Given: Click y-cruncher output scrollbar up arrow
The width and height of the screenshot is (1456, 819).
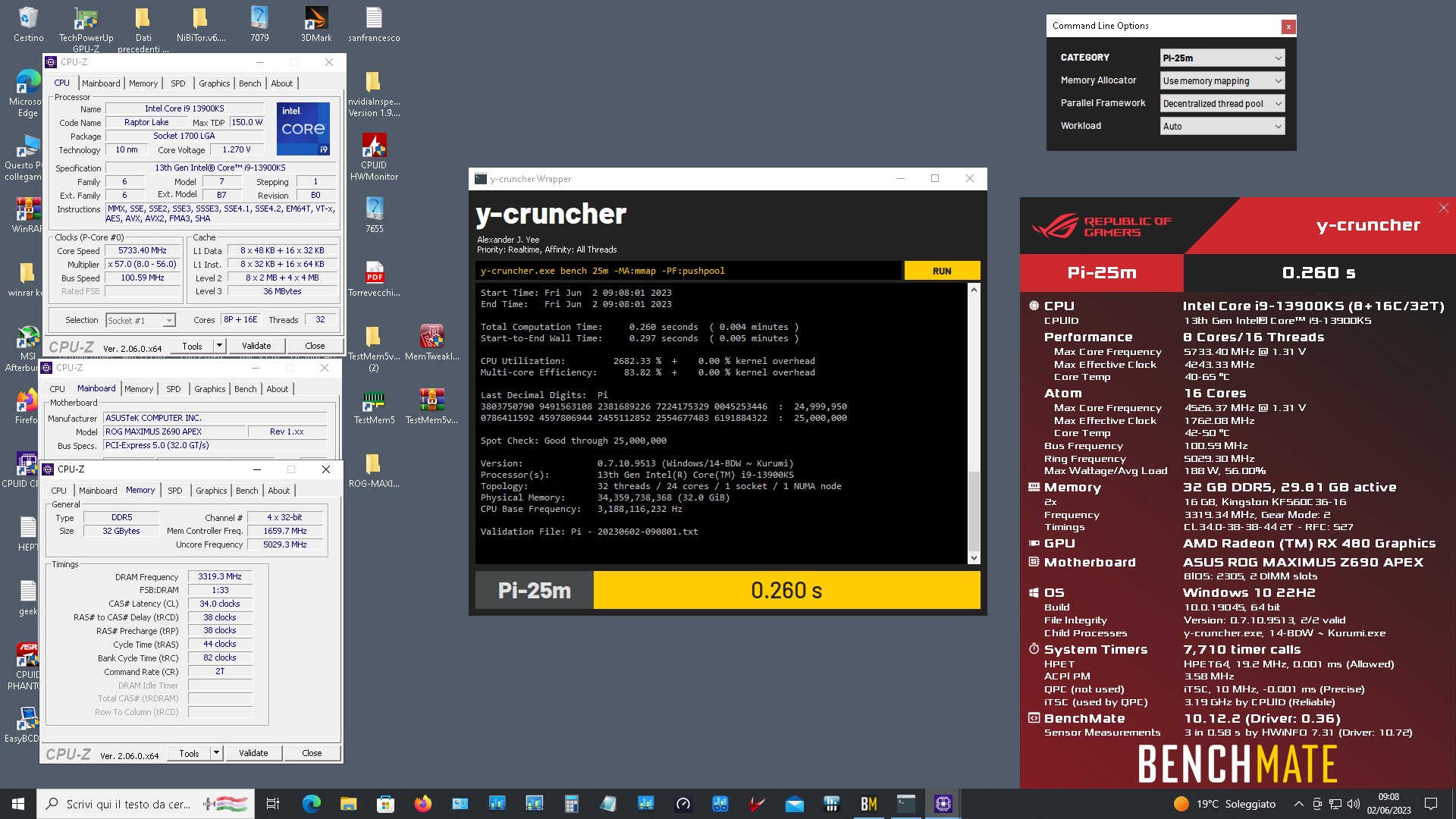Looking at the screenshot, I should click(x=974, y=290).
